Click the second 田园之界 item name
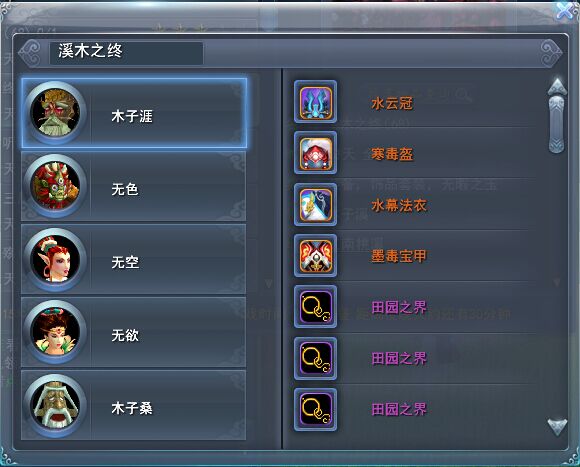 click(399, 359)
